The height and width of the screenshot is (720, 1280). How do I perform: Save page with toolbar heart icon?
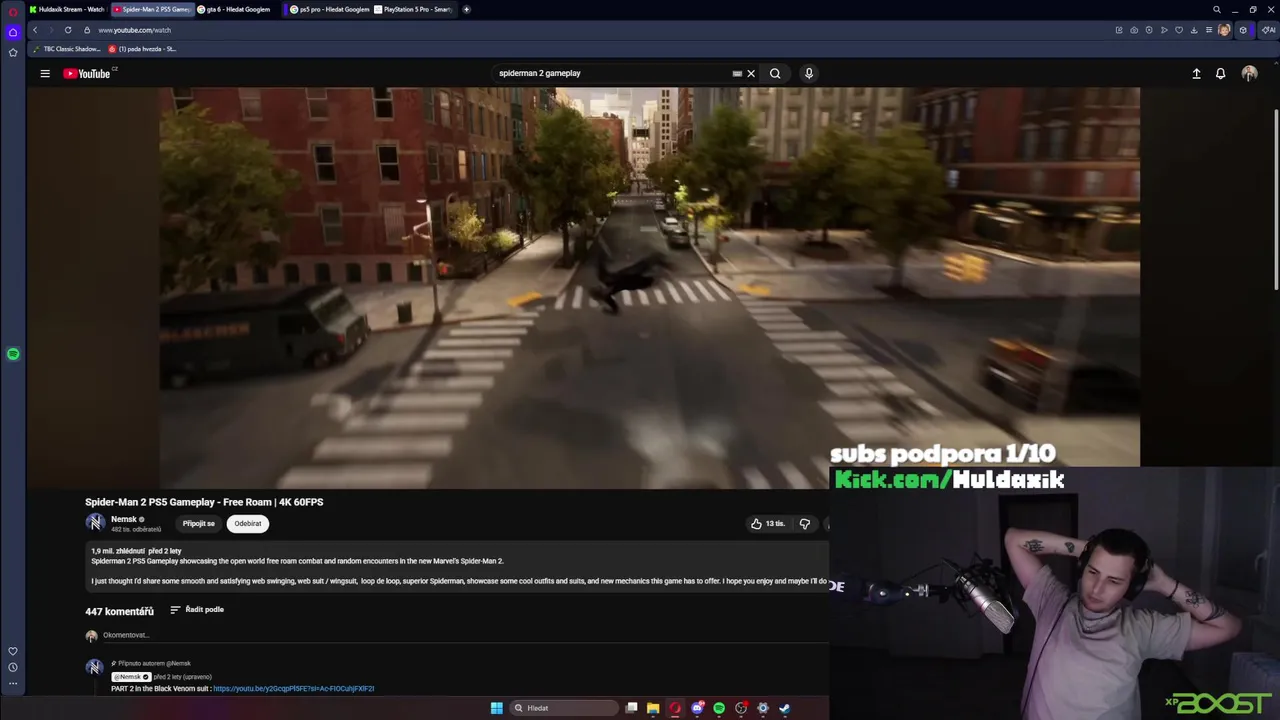coord(1179,30)
